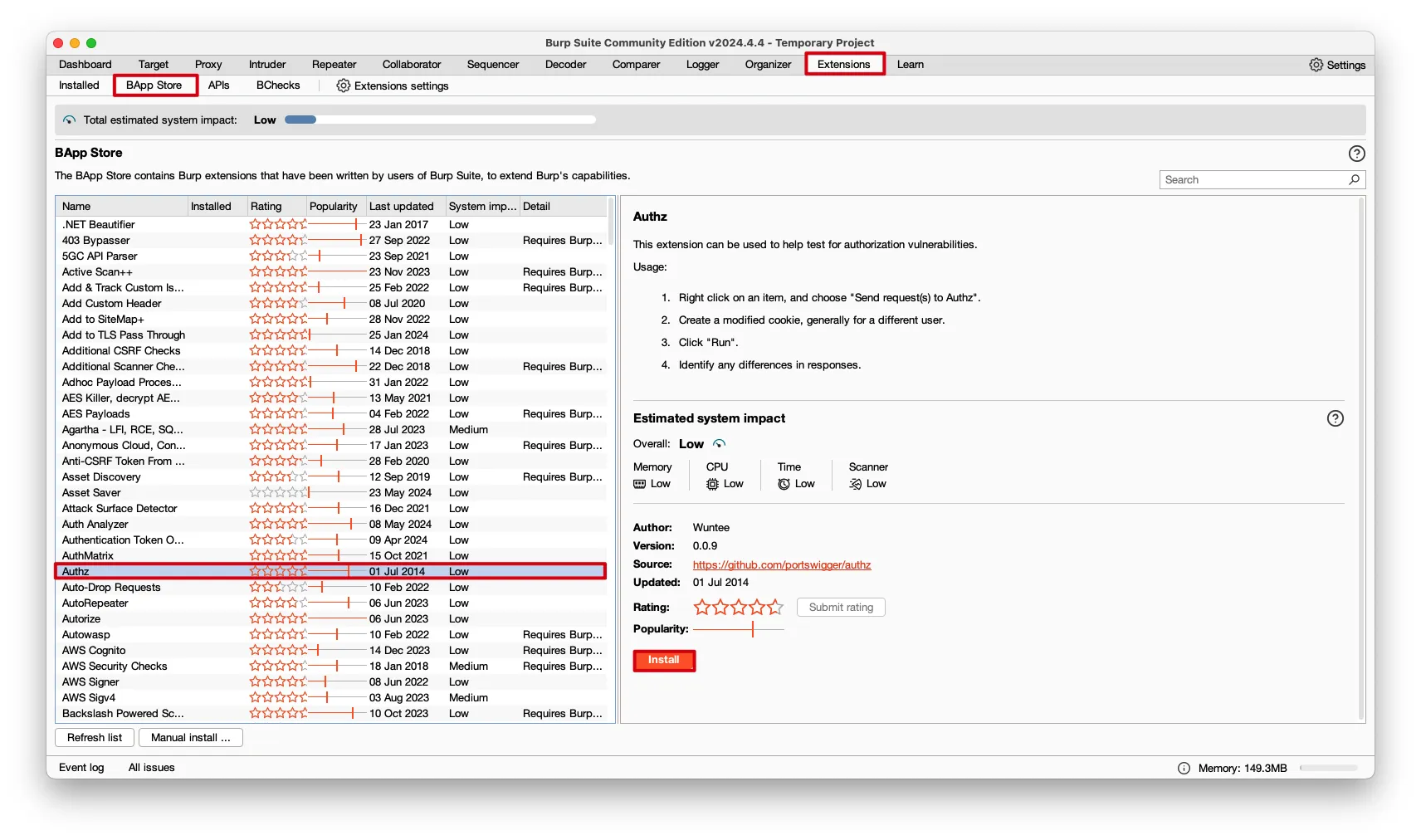Switch to the Decoder tab

(x=566, y=65)
